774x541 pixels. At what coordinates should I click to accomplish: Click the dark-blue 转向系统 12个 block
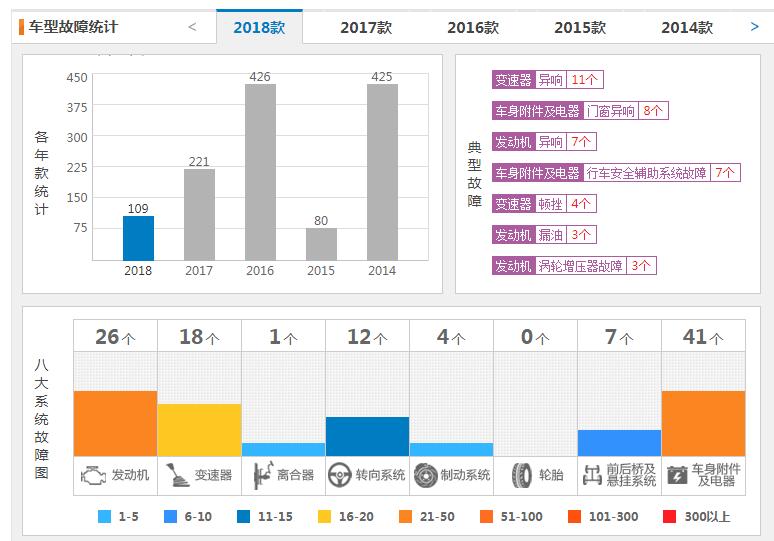[x=367, y=436]
